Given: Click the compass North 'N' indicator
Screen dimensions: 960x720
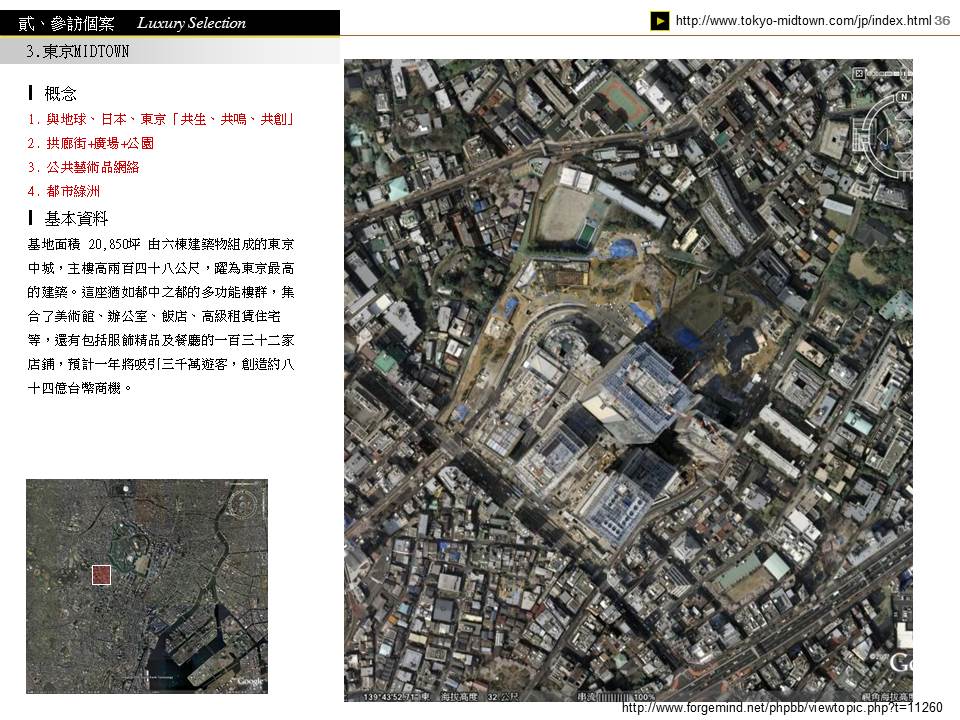Looking at the screenshot, I should [x=902, y=97].
